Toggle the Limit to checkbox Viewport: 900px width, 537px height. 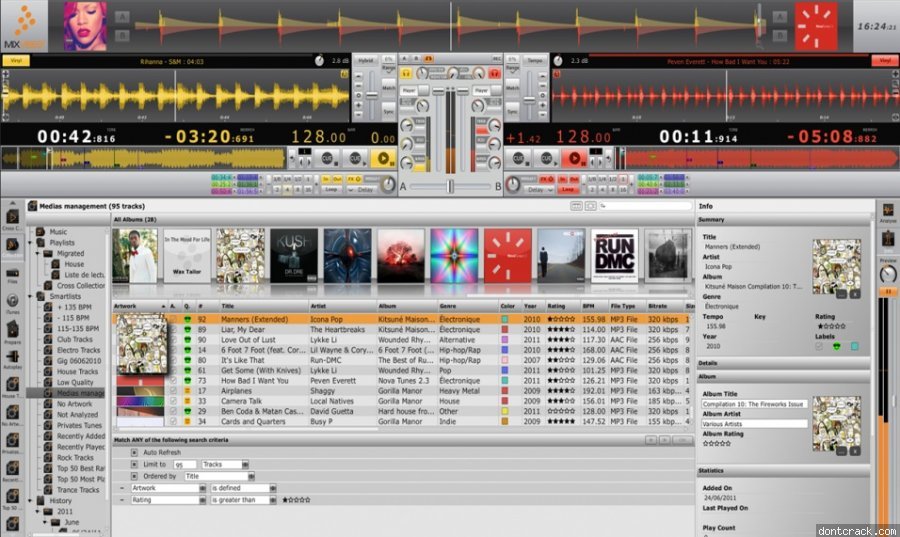click(135, 464)
